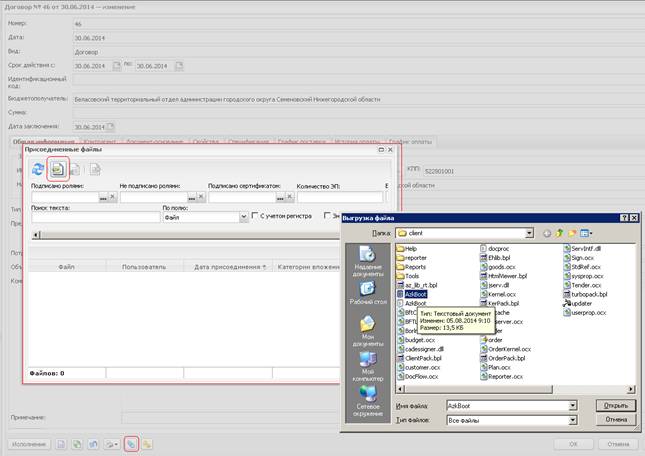Open the По полю dropdown list
This screenshot has height=456, width=645.
coord(242,216)
